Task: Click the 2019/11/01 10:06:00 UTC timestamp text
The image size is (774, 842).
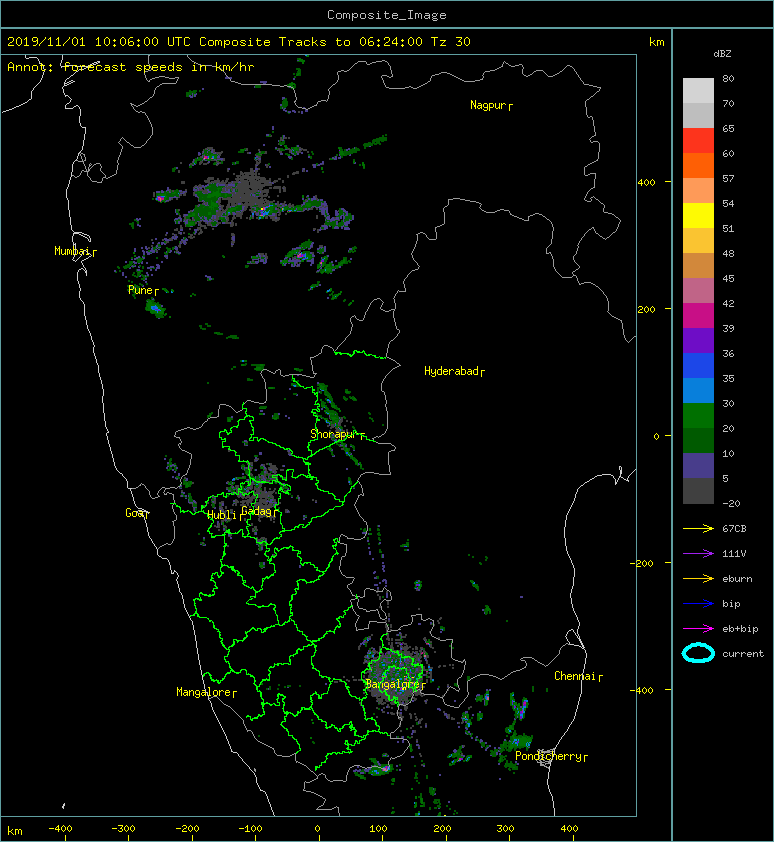Action: 99,42
